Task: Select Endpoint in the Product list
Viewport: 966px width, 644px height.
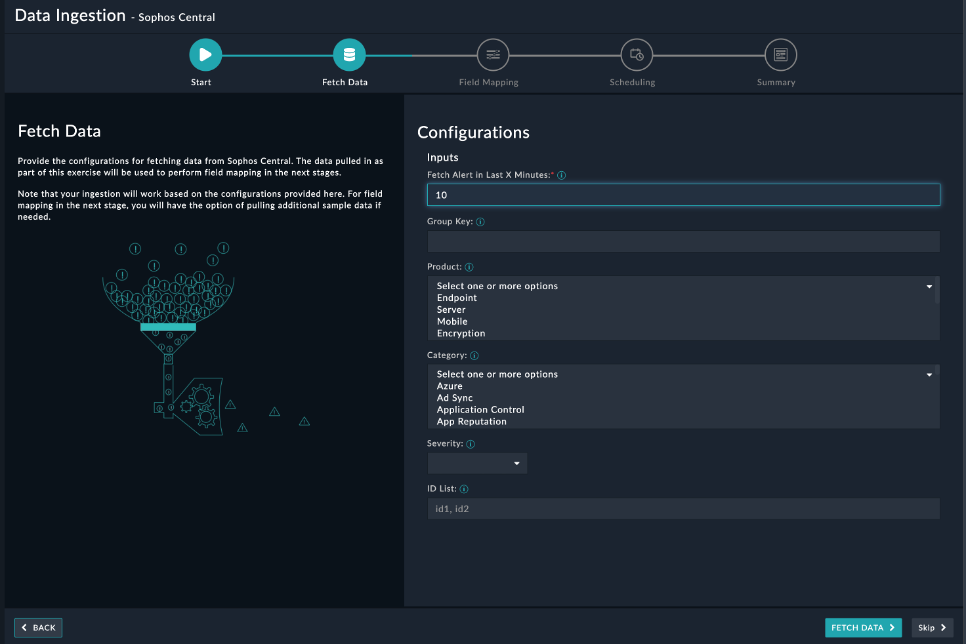Action: [x=457, y=298]
